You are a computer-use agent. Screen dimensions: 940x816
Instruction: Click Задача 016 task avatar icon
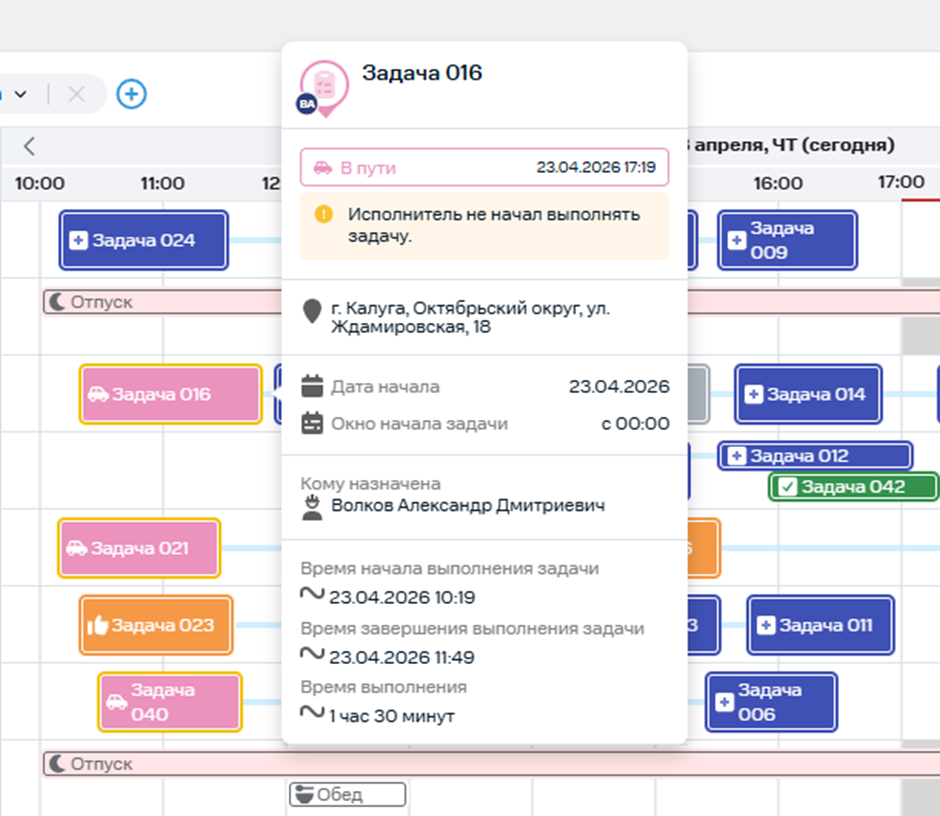[x=323, y=86]
